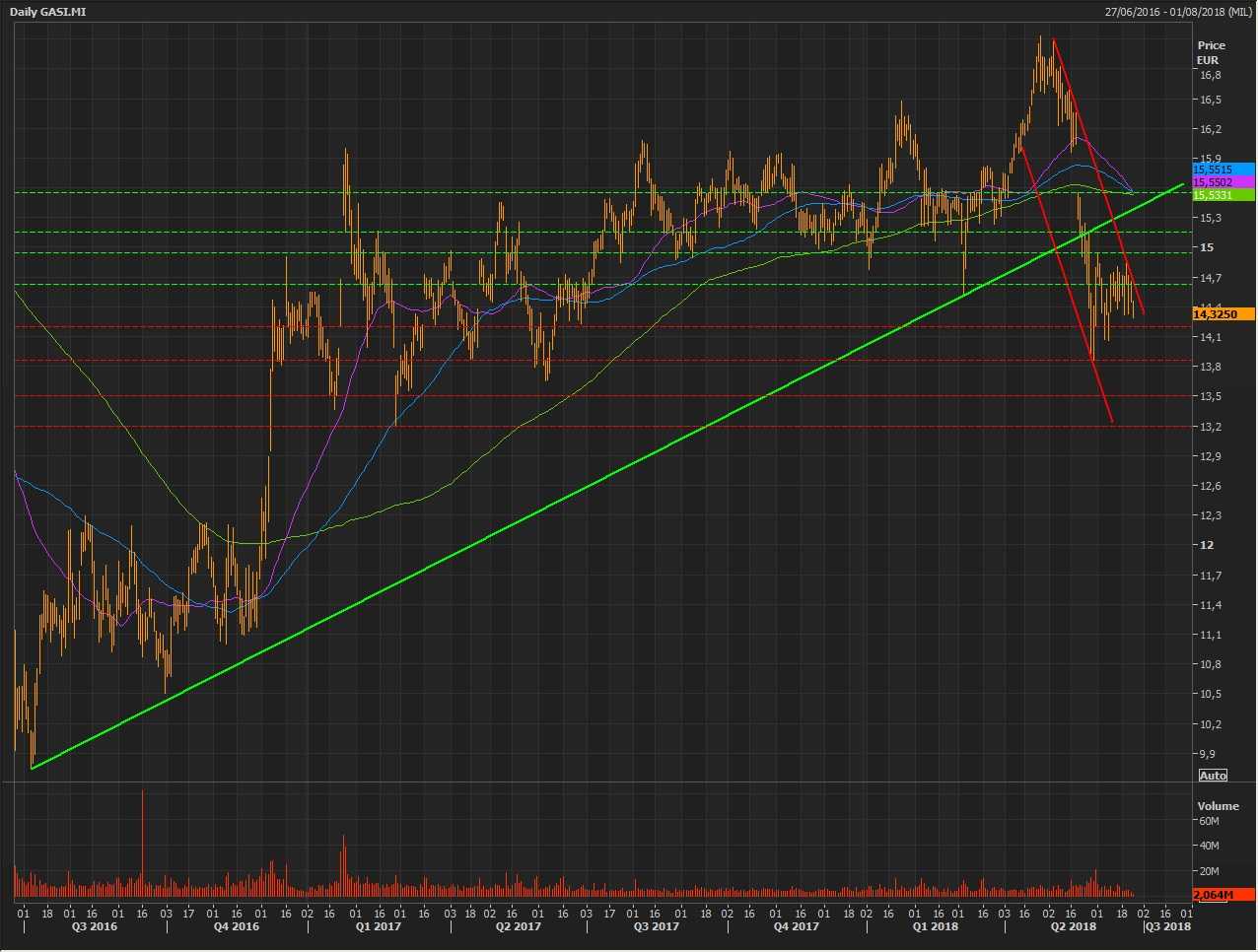Click the green 15,5331 moving average tag

coord(1223,195)
